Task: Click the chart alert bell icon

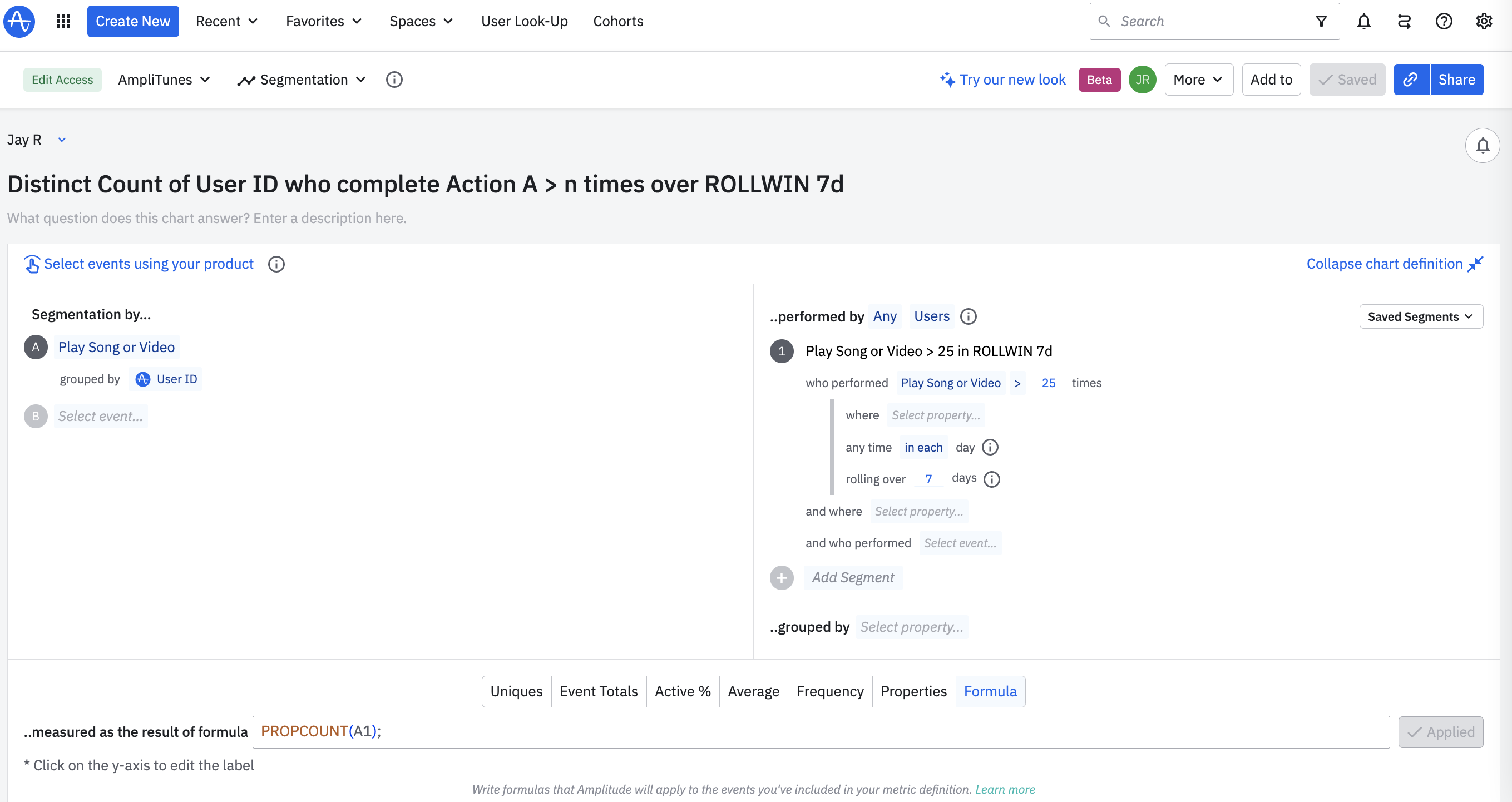Action: (1482, 145)
